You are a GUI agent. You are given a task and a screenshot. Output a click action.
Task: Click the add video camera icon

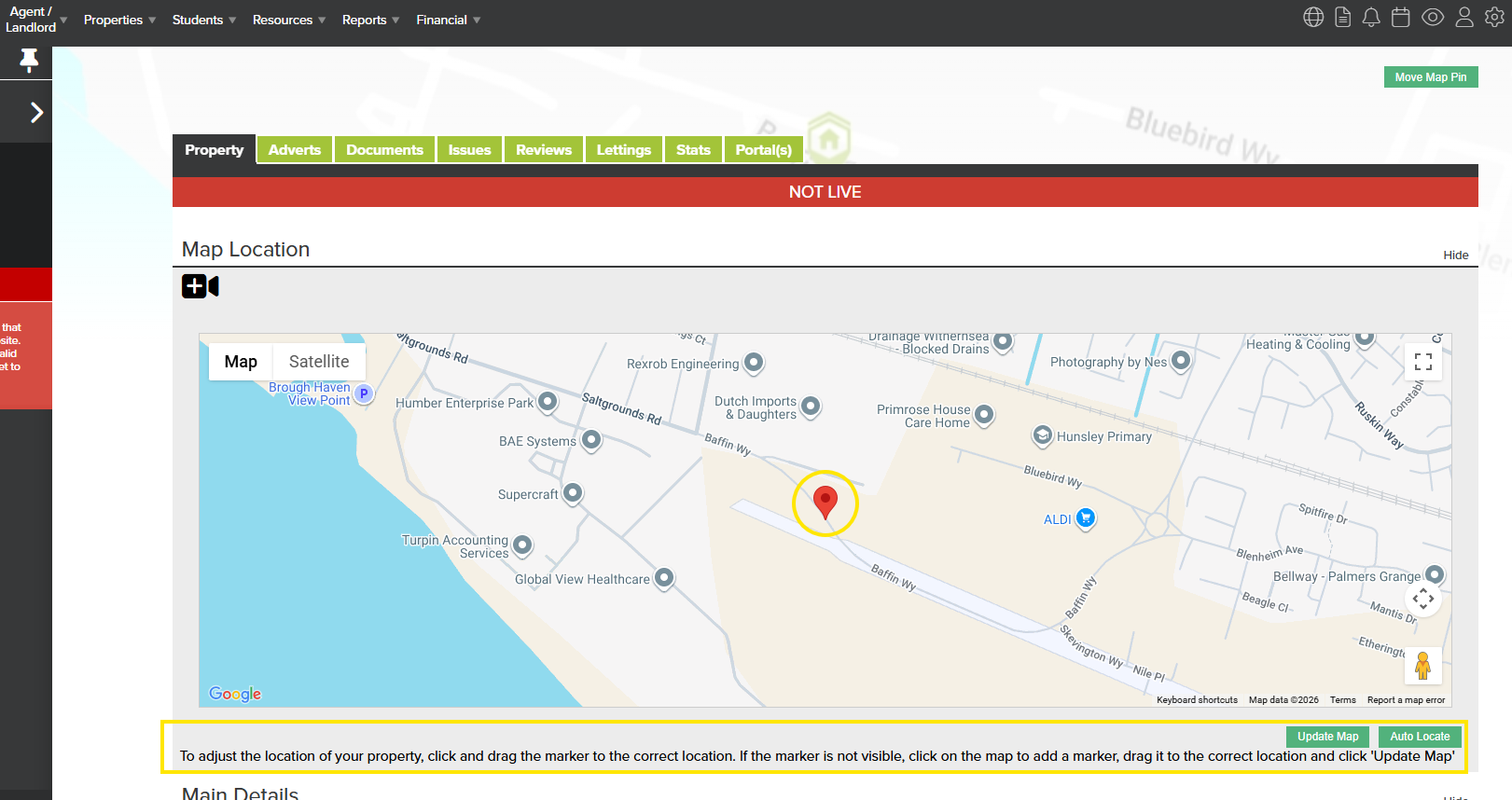coord(200,286)
